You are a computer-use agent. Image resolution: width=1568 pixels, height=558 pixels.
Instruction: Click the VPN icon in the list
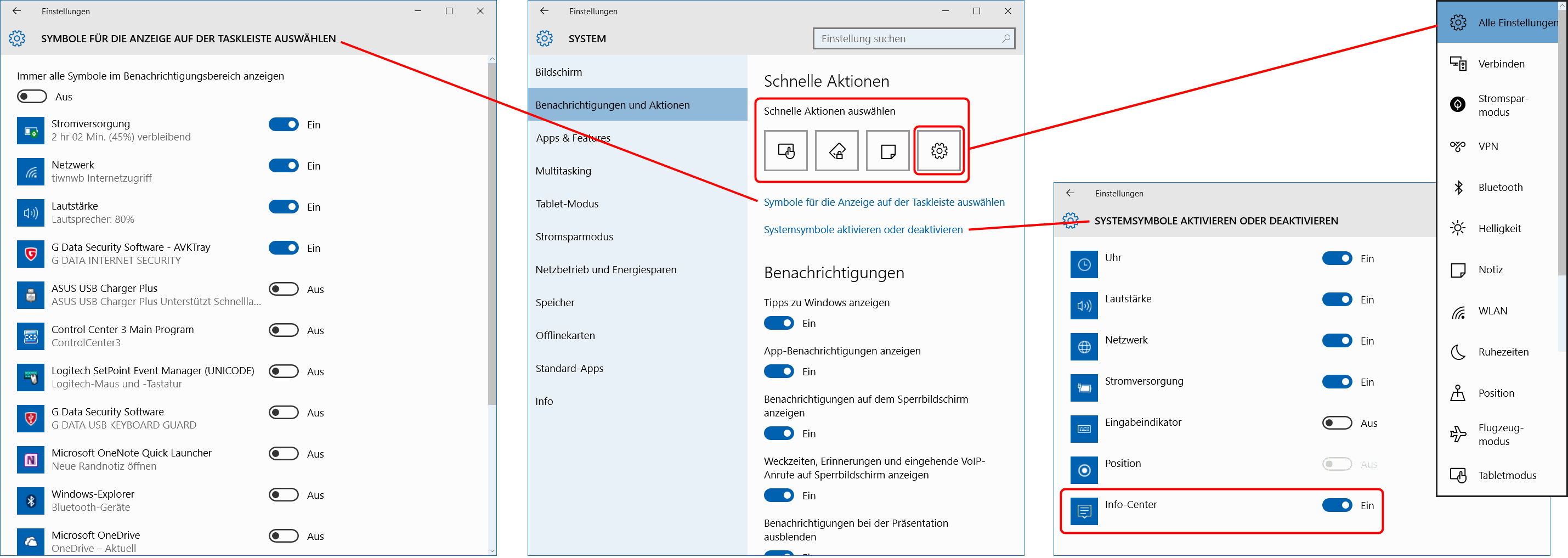[x=1458, y=146]
